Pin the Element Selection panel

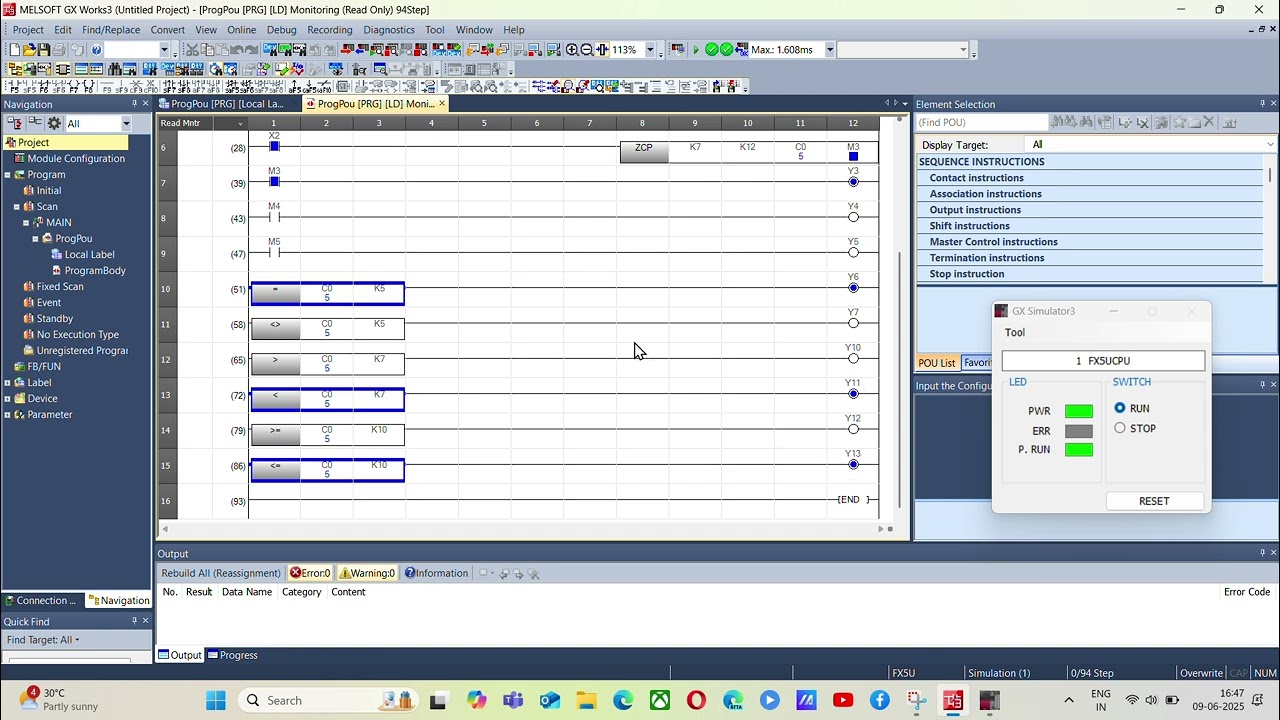(1260, 104)
